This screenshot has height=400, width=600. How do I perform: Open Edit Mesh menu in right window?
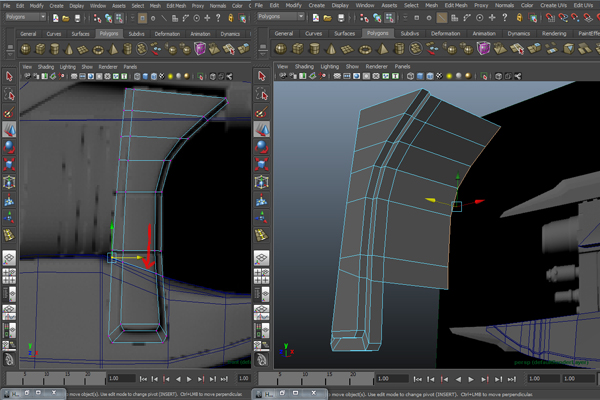tap(456, 5)
